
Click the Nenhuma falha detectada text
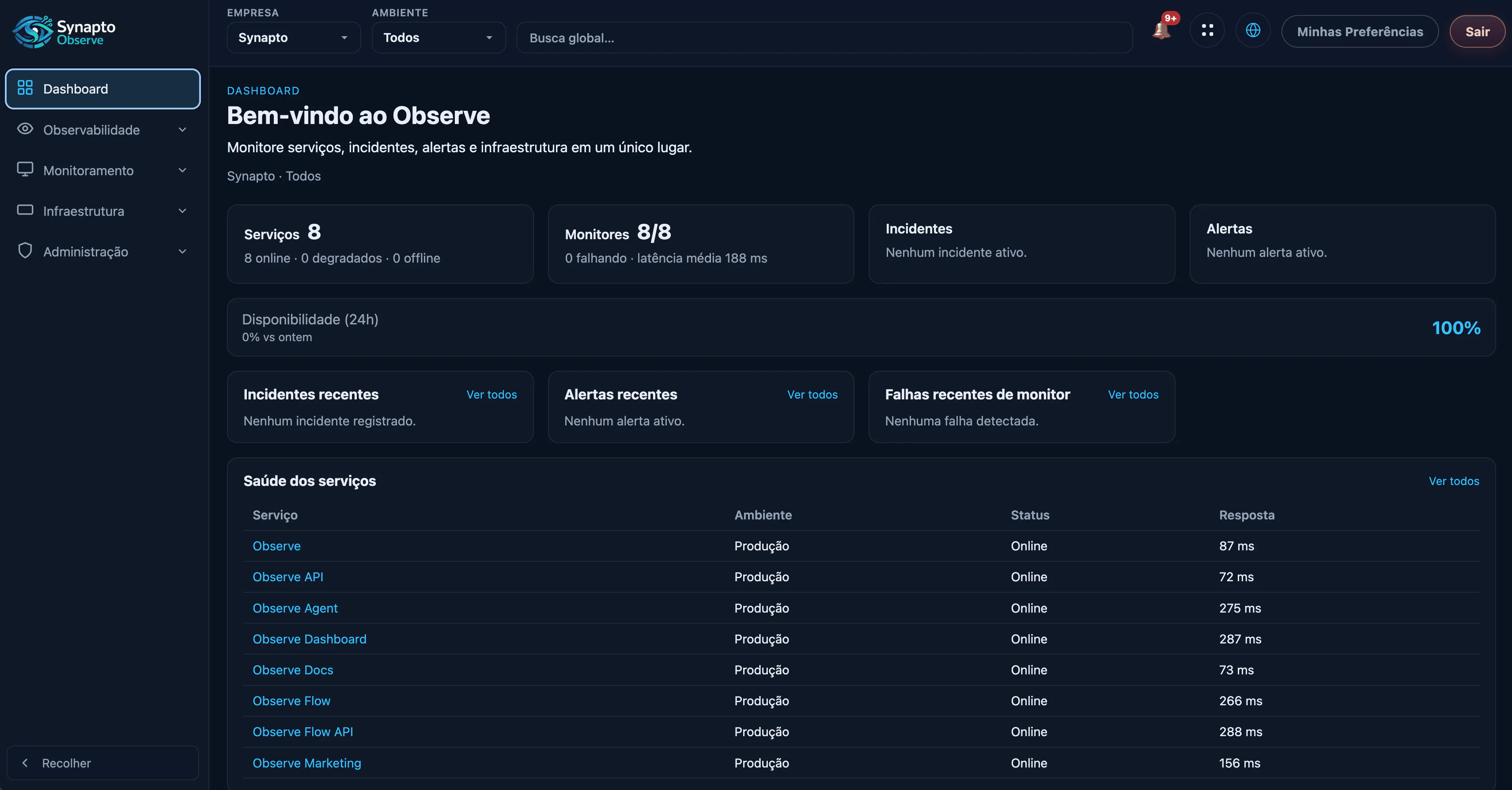tap(961, 421)
